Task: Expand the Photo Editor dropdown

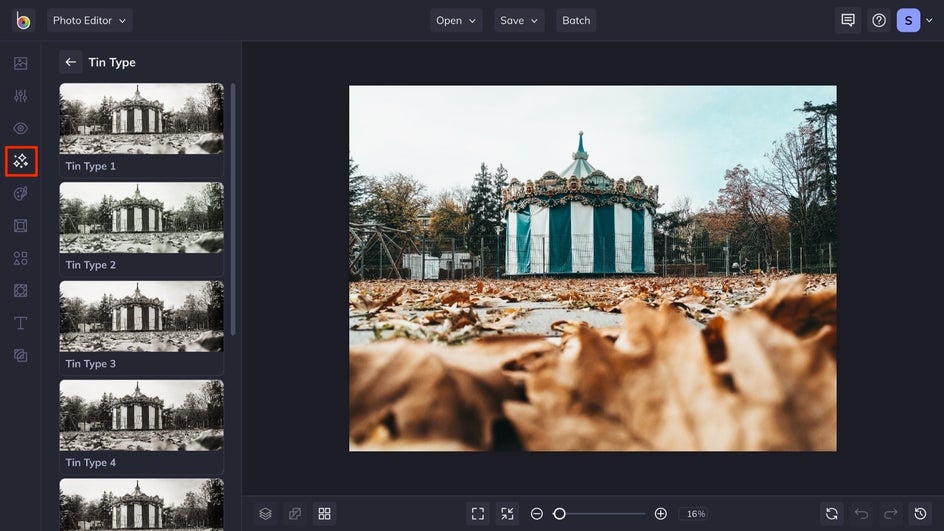Action: click(x=90, y=20)
